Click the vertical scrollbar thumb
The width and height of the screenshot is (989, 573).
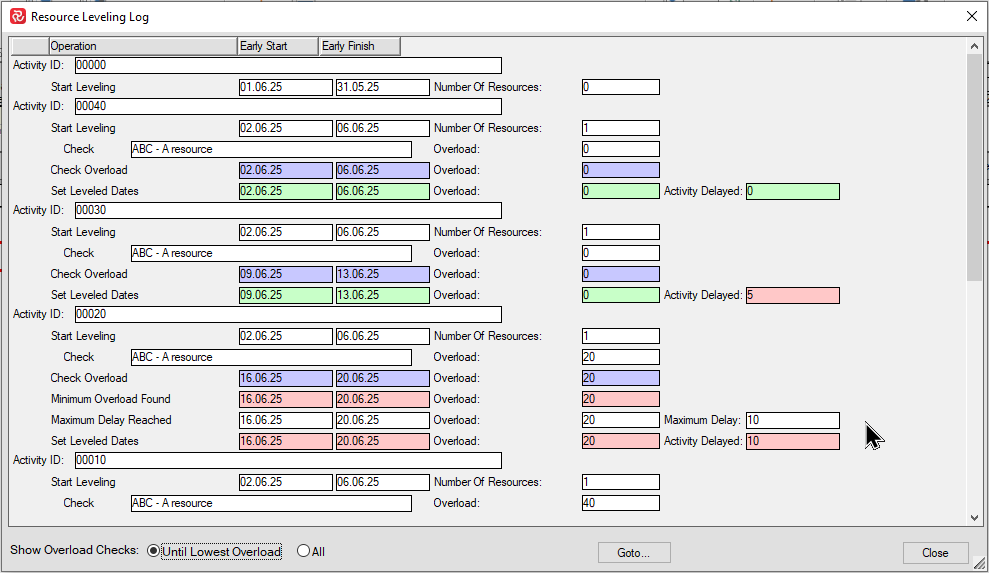coord(974,167)
